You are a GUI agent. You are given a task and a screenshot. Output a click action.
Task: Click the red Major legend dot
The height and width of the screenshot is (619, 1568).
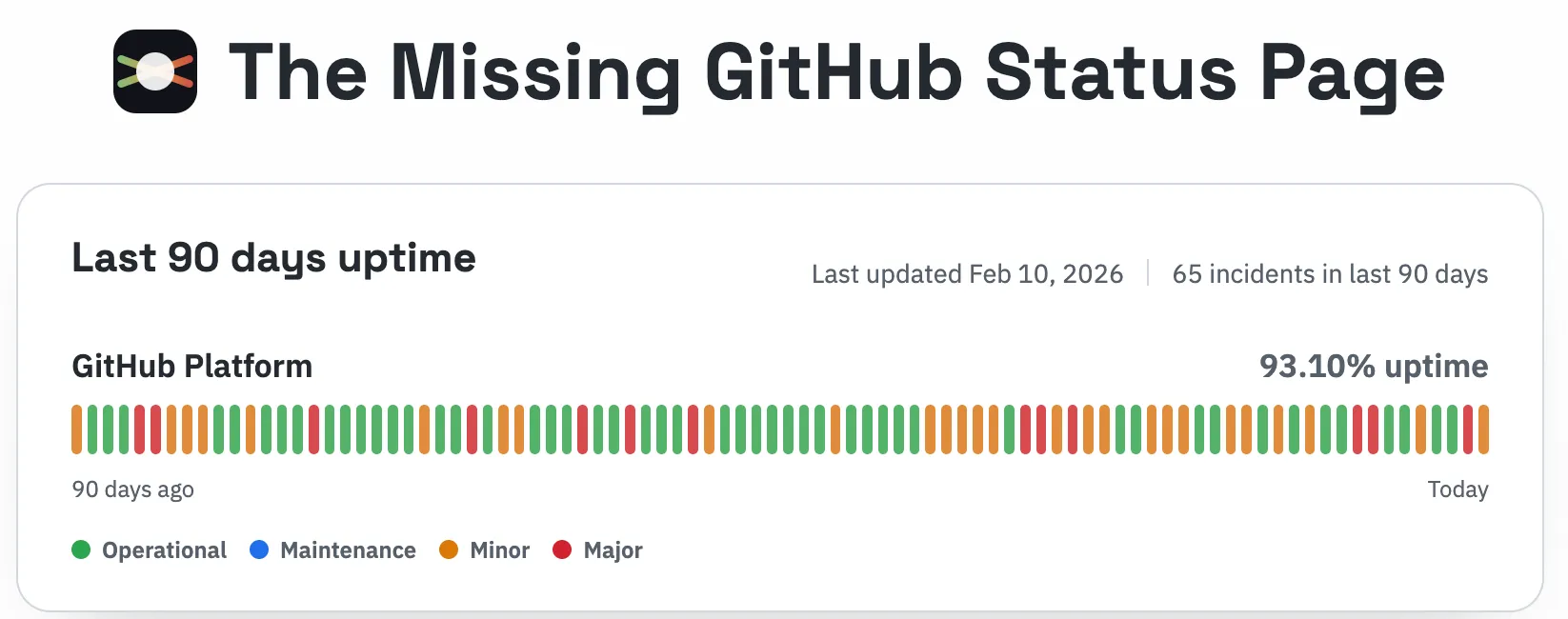[563, 549]
